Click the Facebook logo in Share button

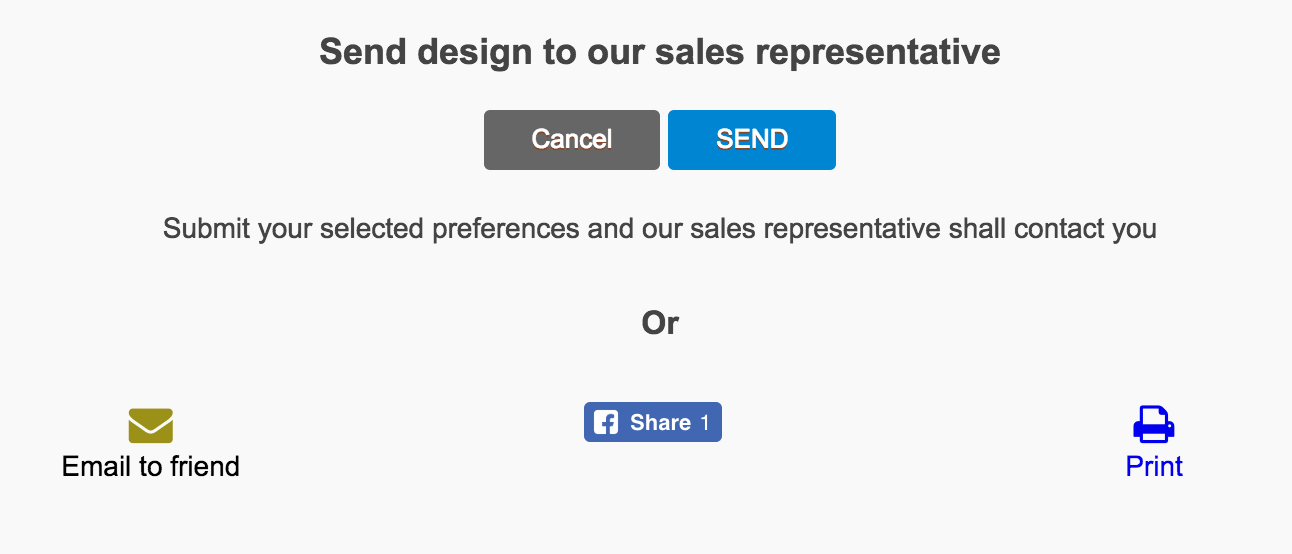click(606, 423)
